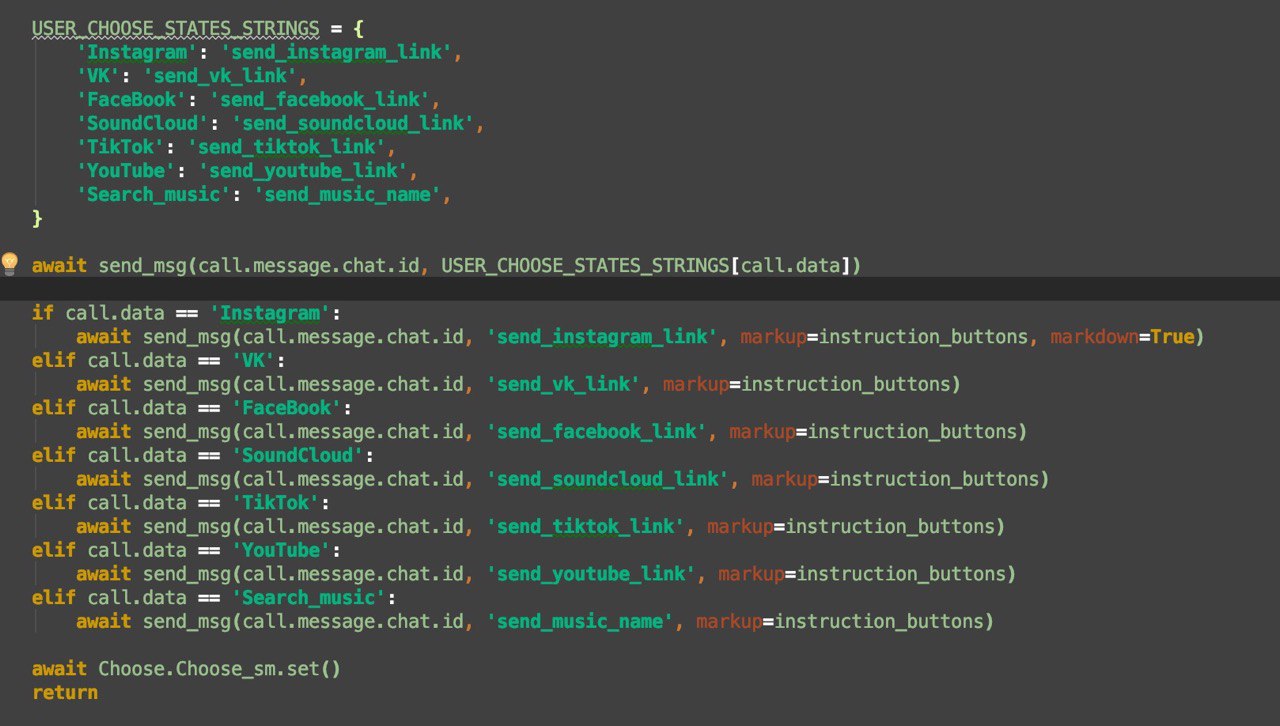Click markup=instruction_buttons in the Instagram send_msg line

click(884, 337)
